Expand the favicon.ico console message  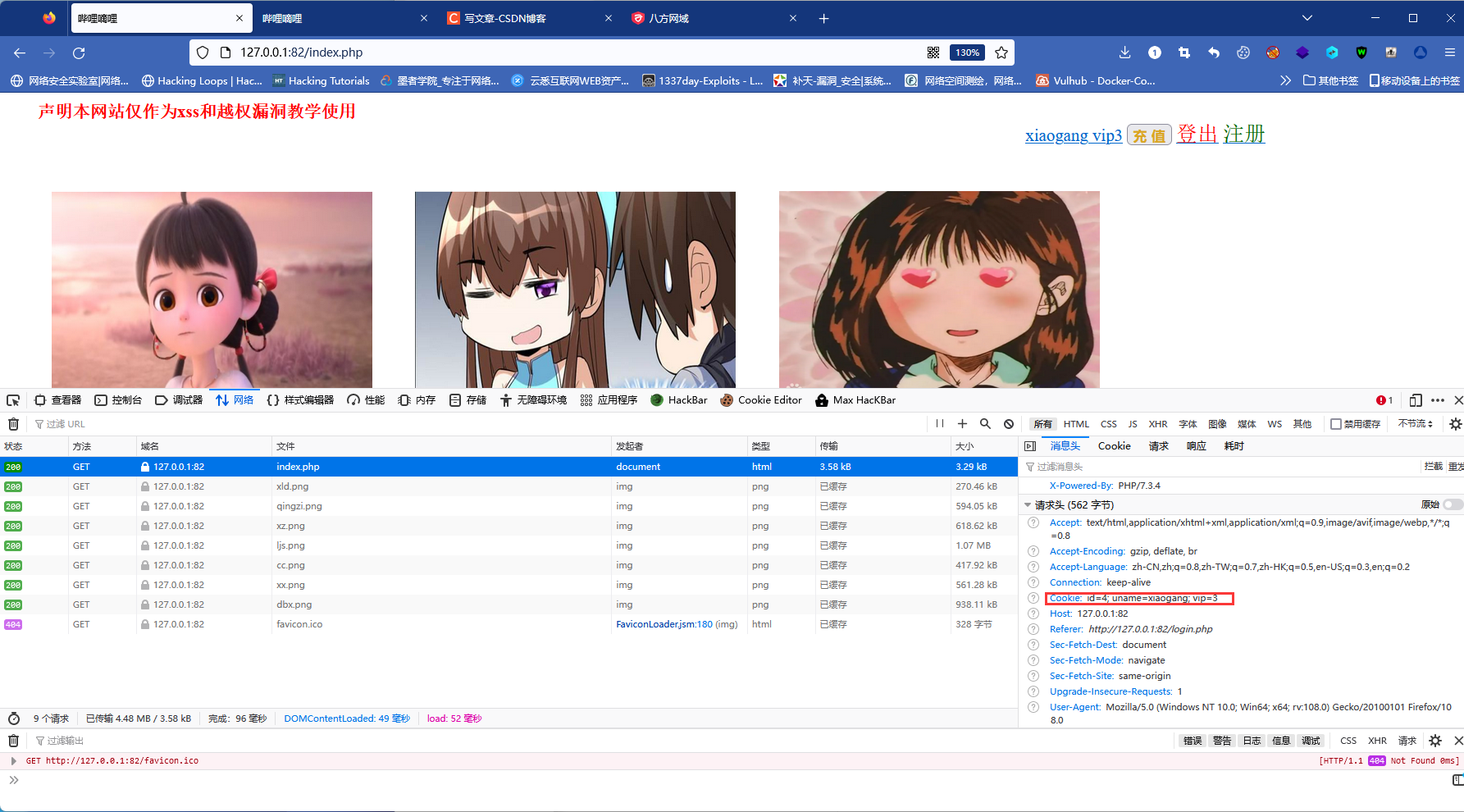13,761
